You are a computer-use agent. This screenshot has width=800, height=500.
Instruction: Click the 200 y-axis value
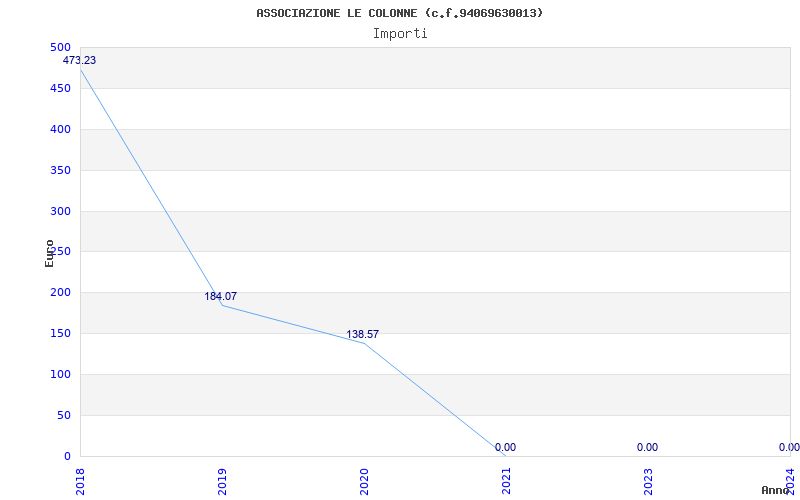coord(60,293)
